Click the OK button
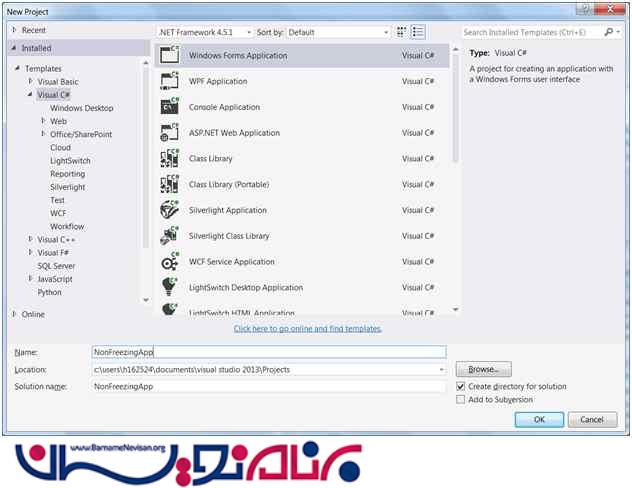Image resolution: width=632 pixels, height=488 pixels. (539, 419)
